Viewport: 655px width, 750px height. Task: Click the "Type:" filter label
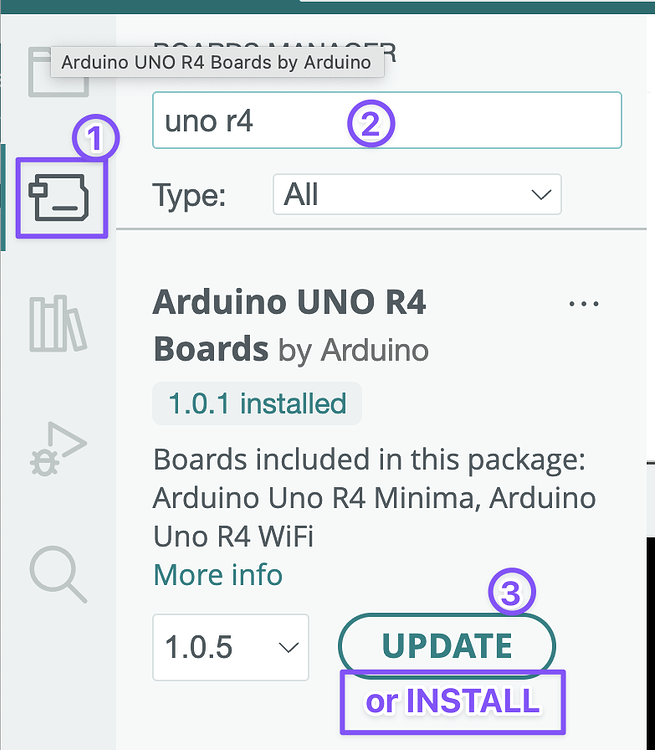coord(189,195)
